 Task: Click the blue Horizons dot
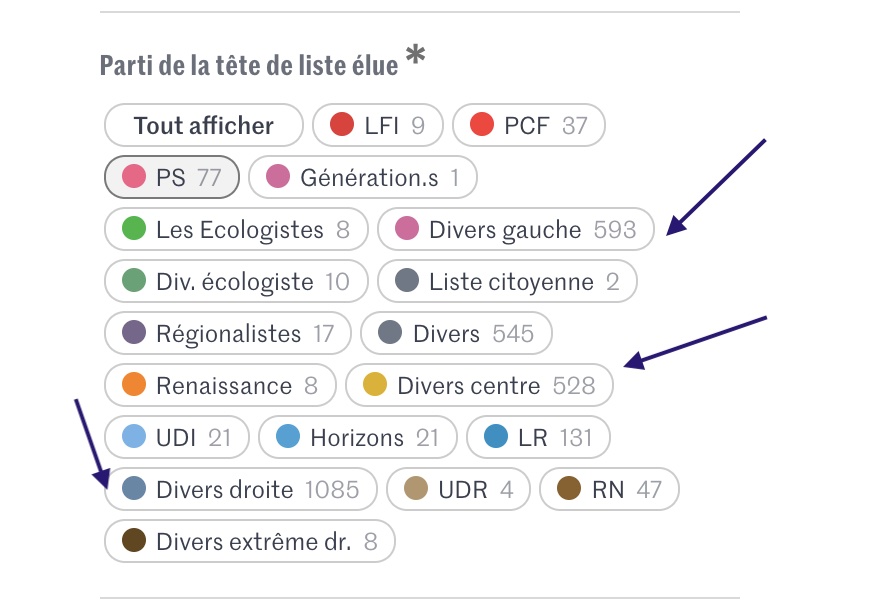(288, 438)
